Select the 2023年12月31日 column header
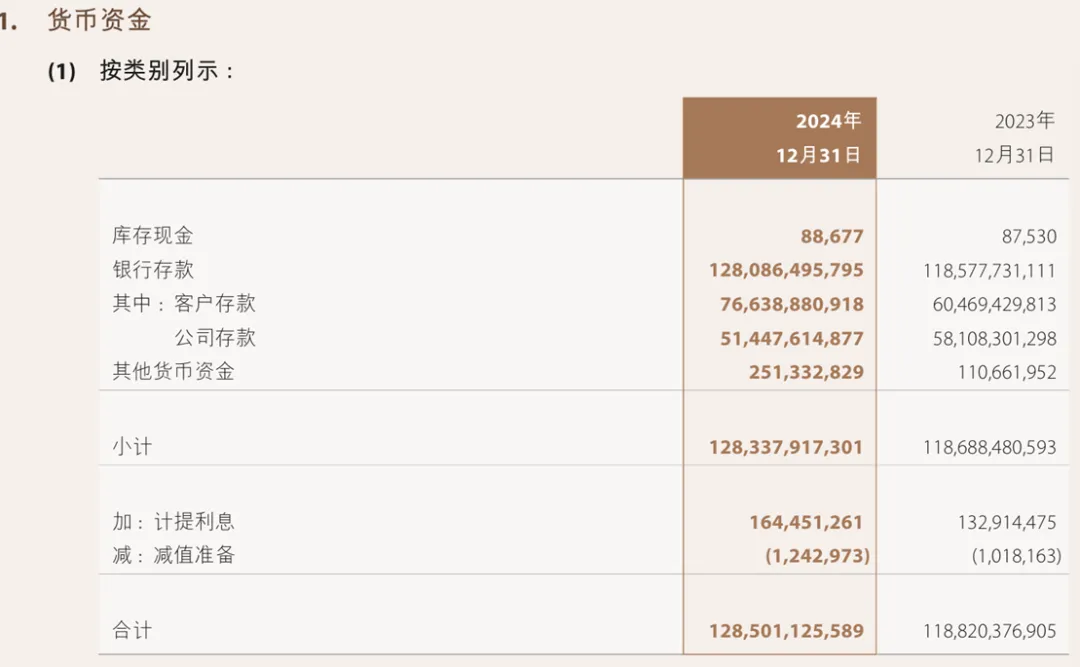This screenshot has width=1080, height=667. tap(1014, 138)
